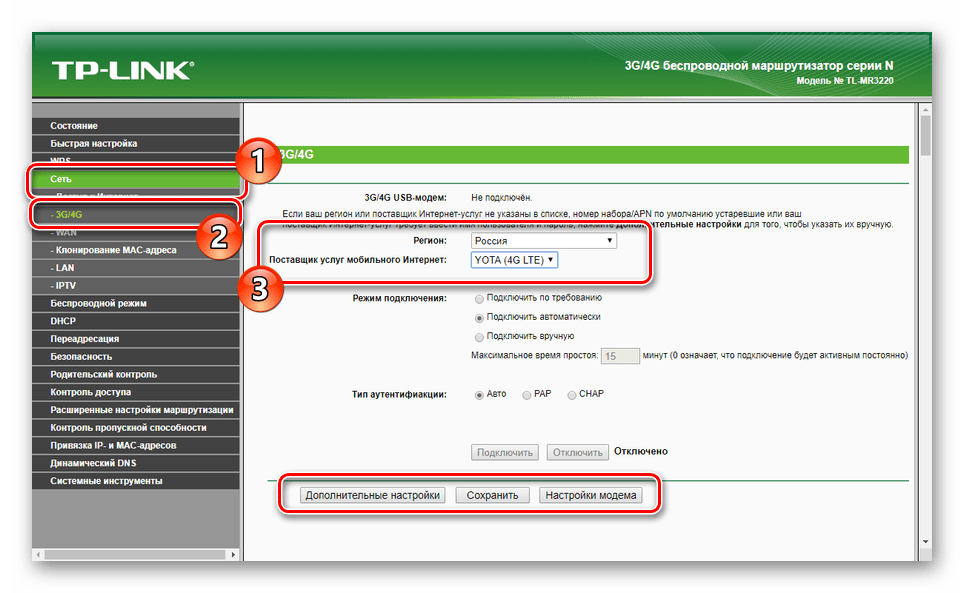Click the Не подключён modem status
The width and height of the screenshot is (964, 593).
(x=502, y=198)
